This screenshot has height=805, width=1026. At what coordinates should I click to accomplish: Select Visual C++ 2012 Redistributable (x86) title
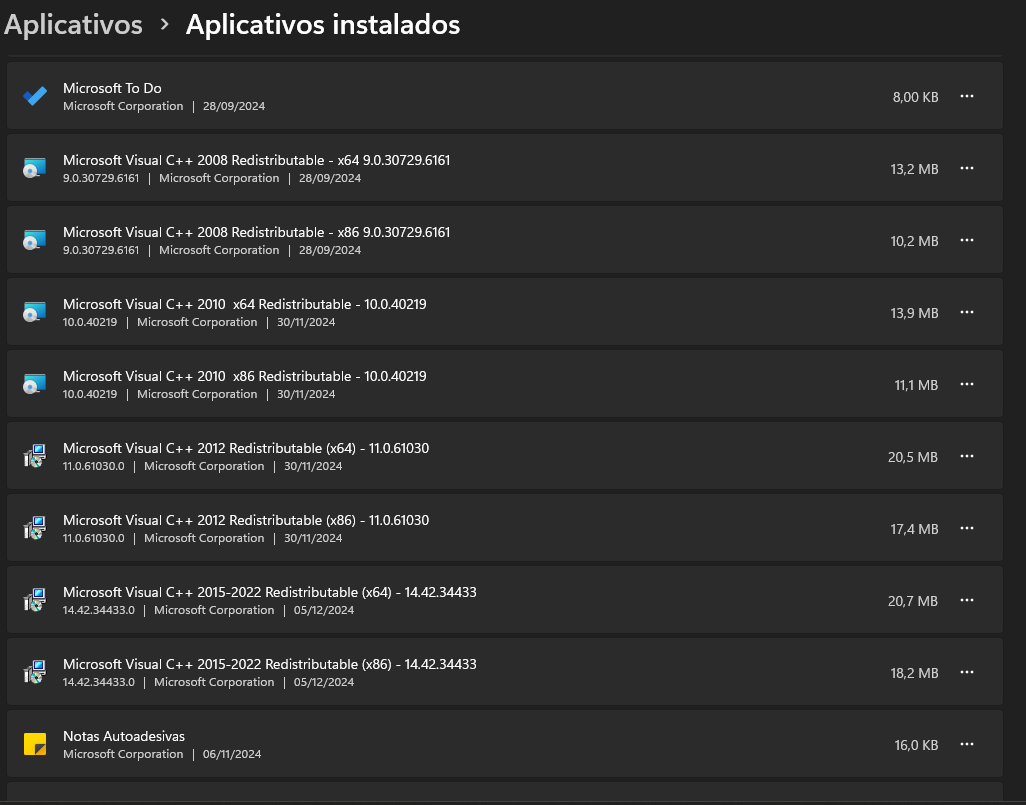pos(246,520)
